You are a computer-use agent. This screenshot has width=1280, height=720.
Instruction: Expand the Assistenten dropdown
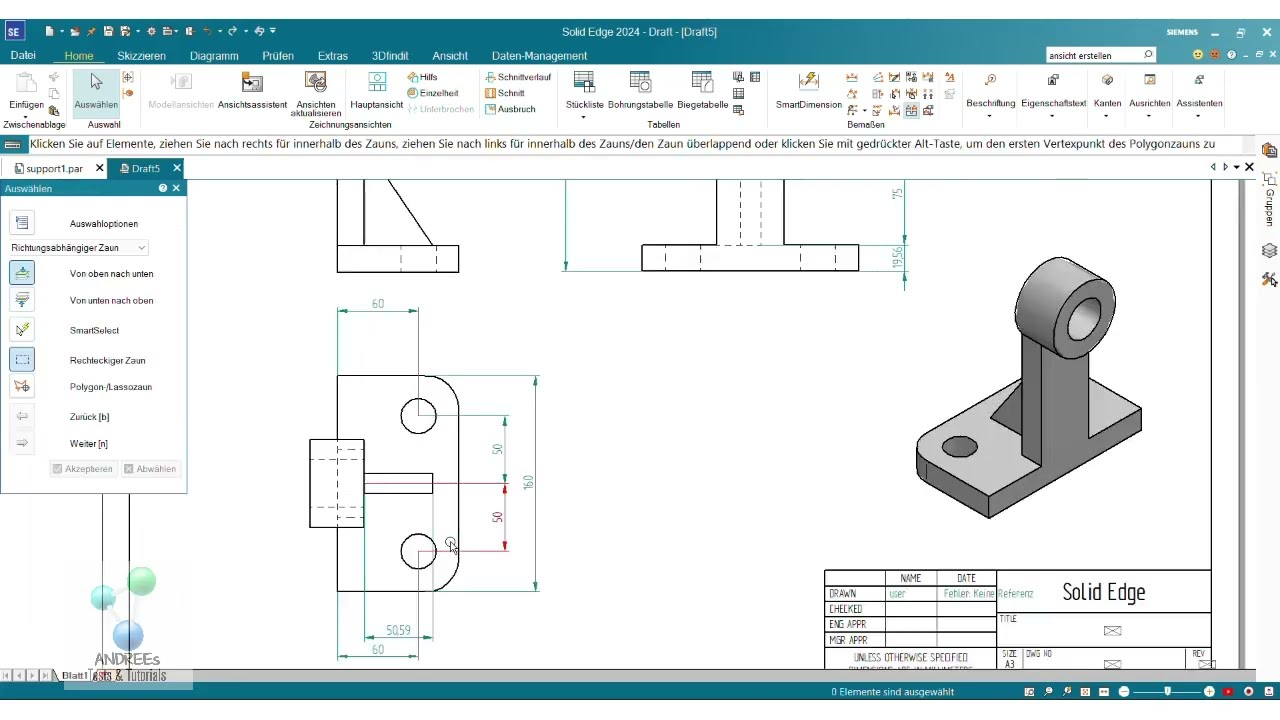pyautogui.click(x=1199, y=115)
